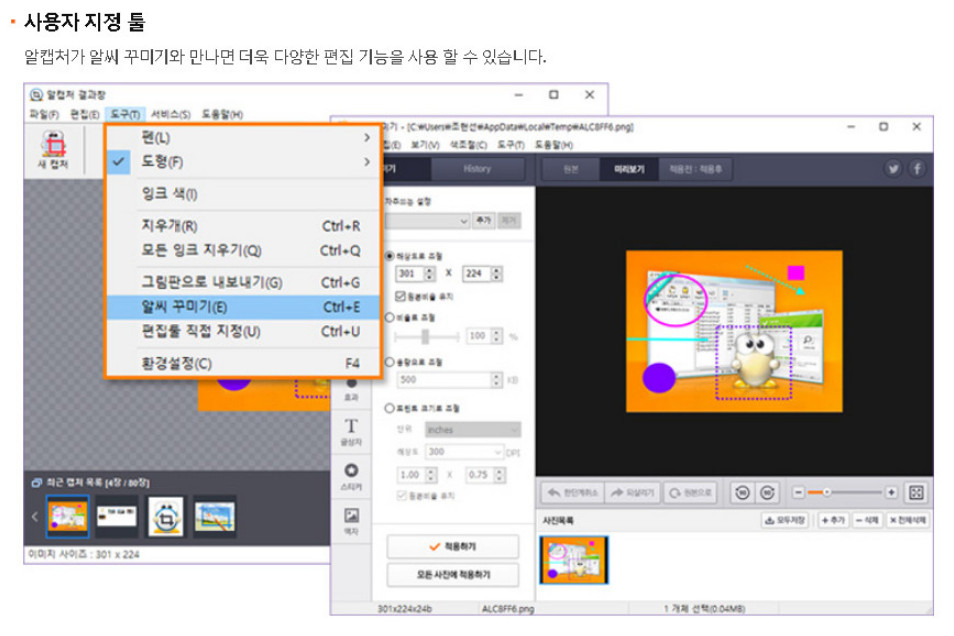The height and width of the screenshot is (636, 954).
Task: Choose 편집툴 직접 지정(U) menu item
Action: tap(243, 332)
